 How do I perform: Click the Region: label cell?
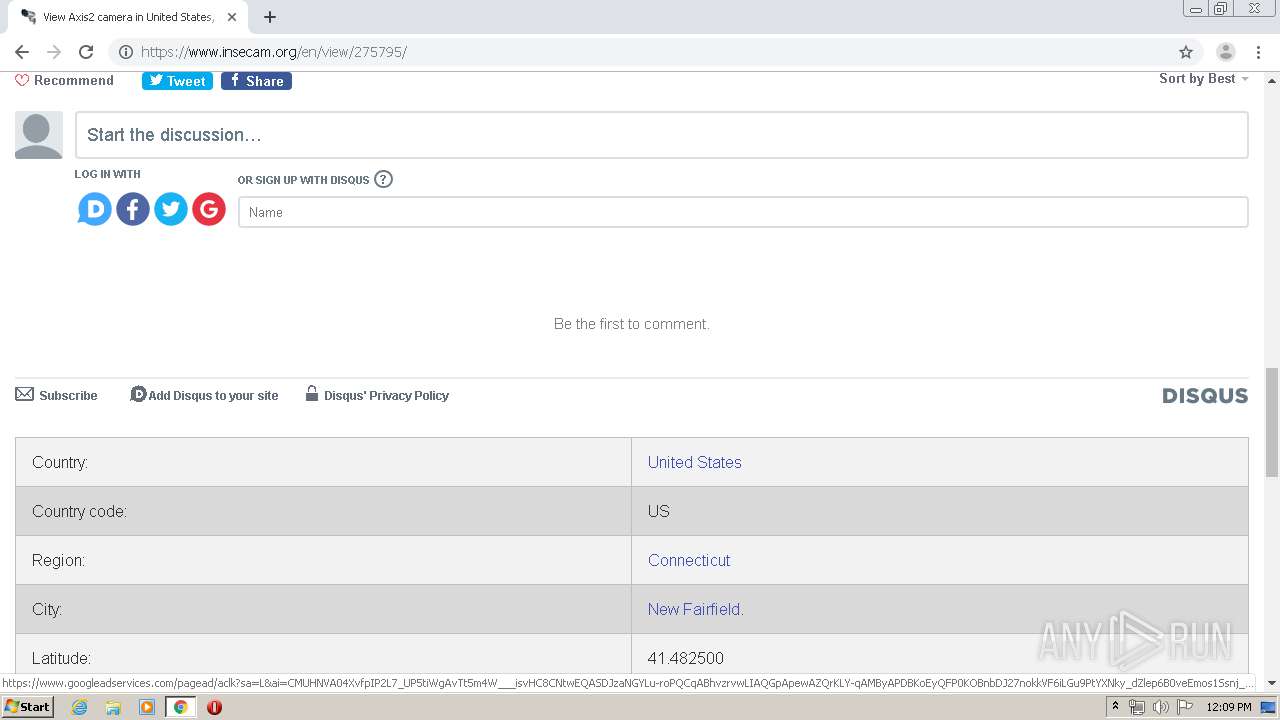click(x=323, y=560)
